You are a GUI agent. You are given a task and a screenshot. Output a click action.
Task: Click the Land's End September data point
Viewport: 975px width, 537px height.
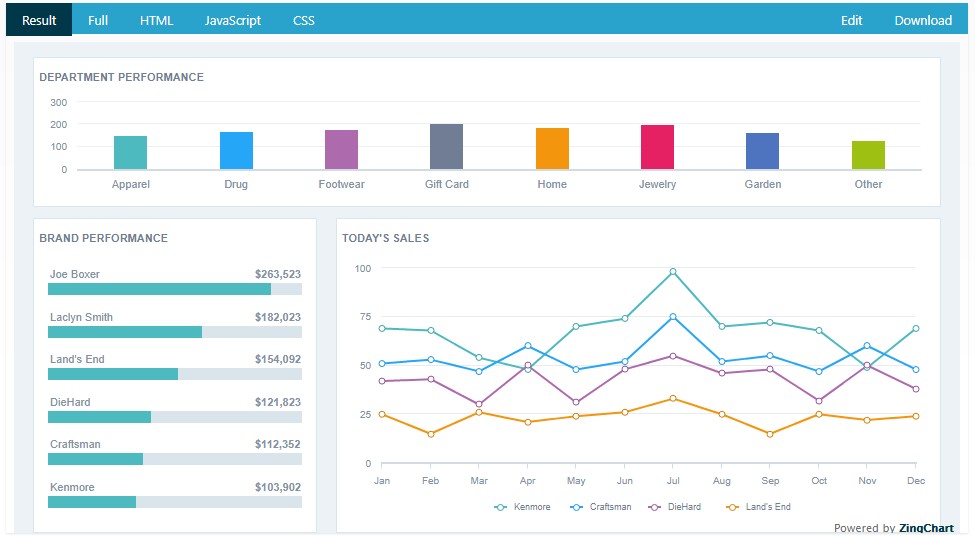coord(770,434)
